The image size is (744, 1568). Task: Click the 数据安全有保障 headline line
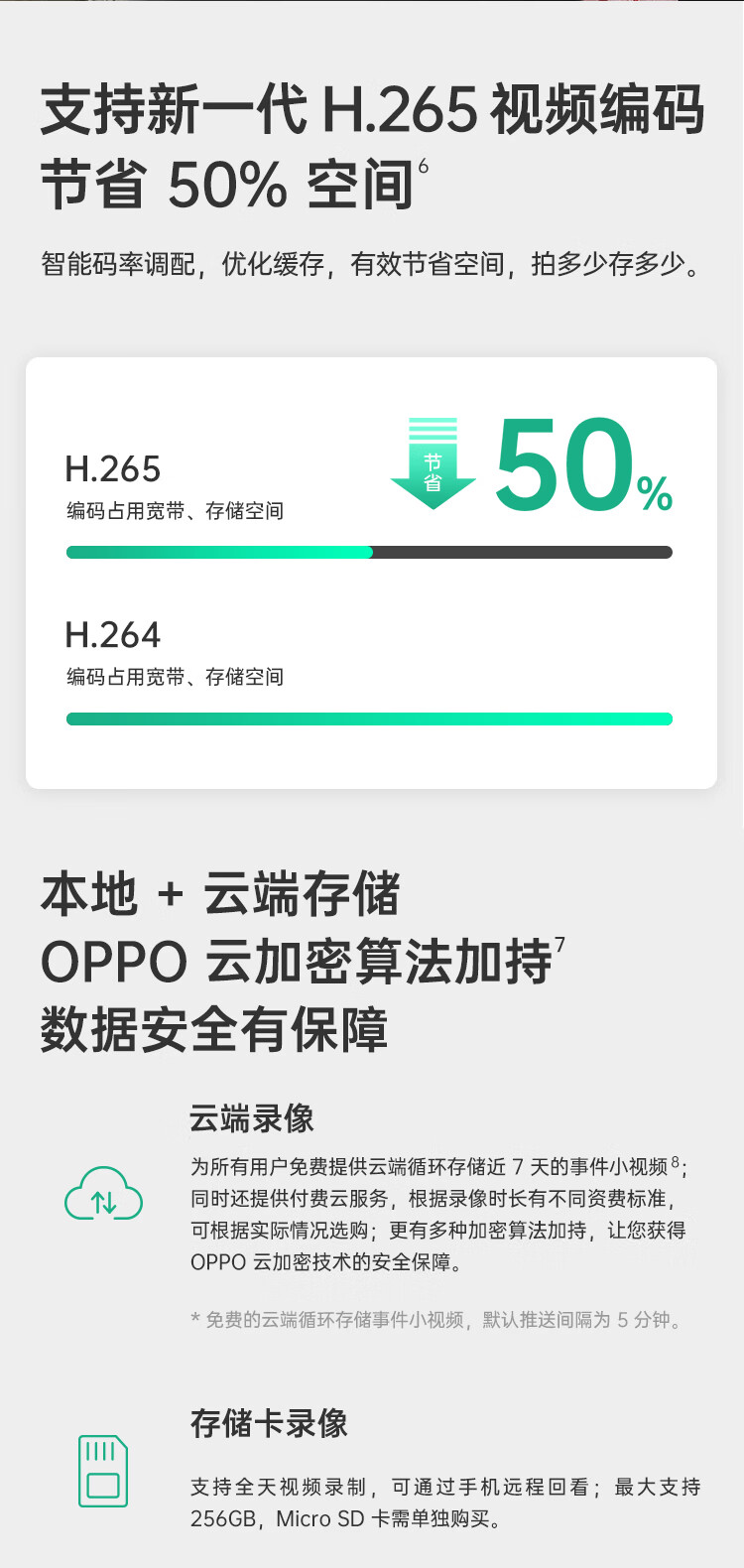click(213, 1029)
